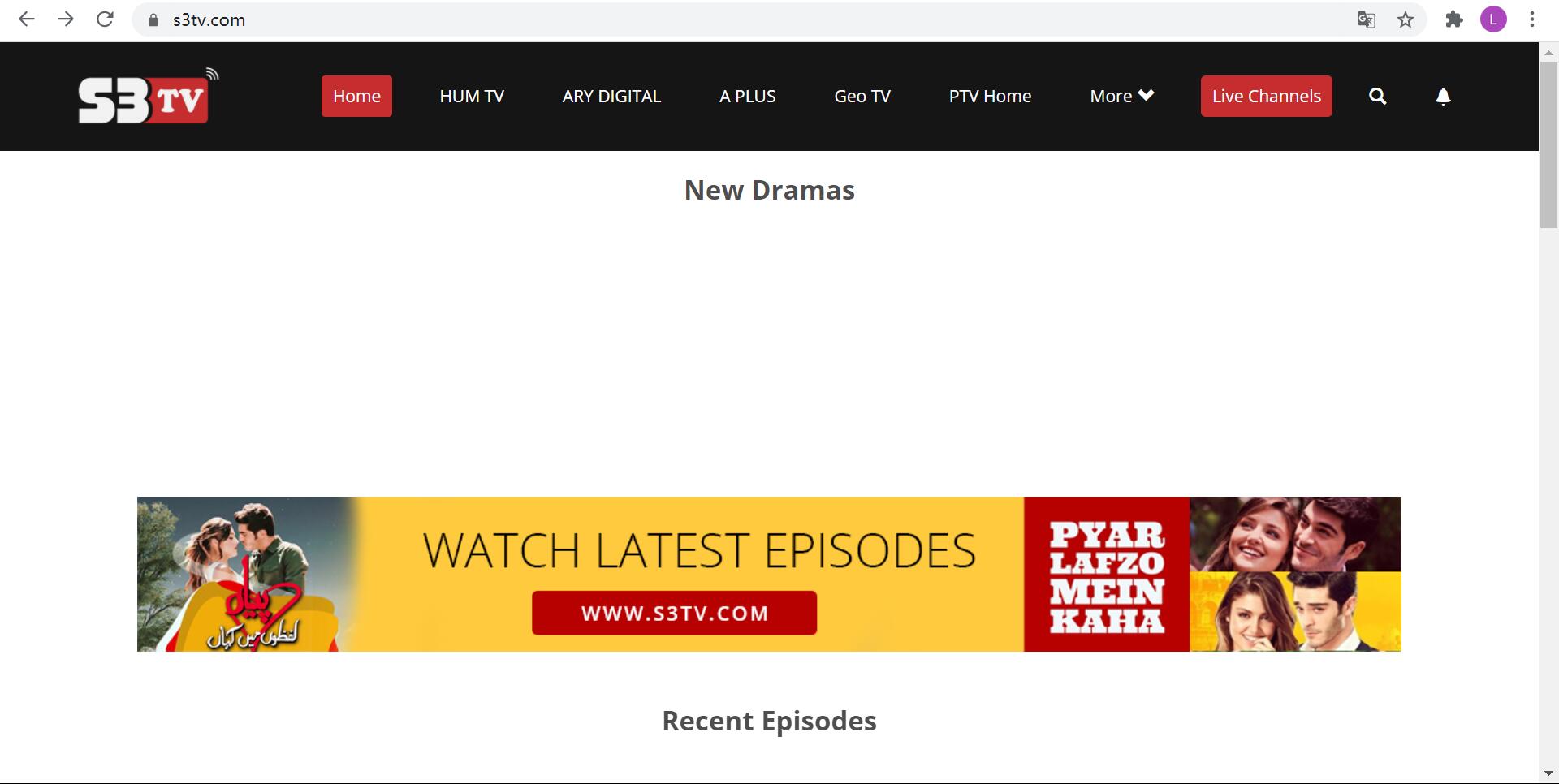The width and height of the screenshot is (1559, 784).
Task: Open the PTV Home menu item
Action: (x=991, y=97)
